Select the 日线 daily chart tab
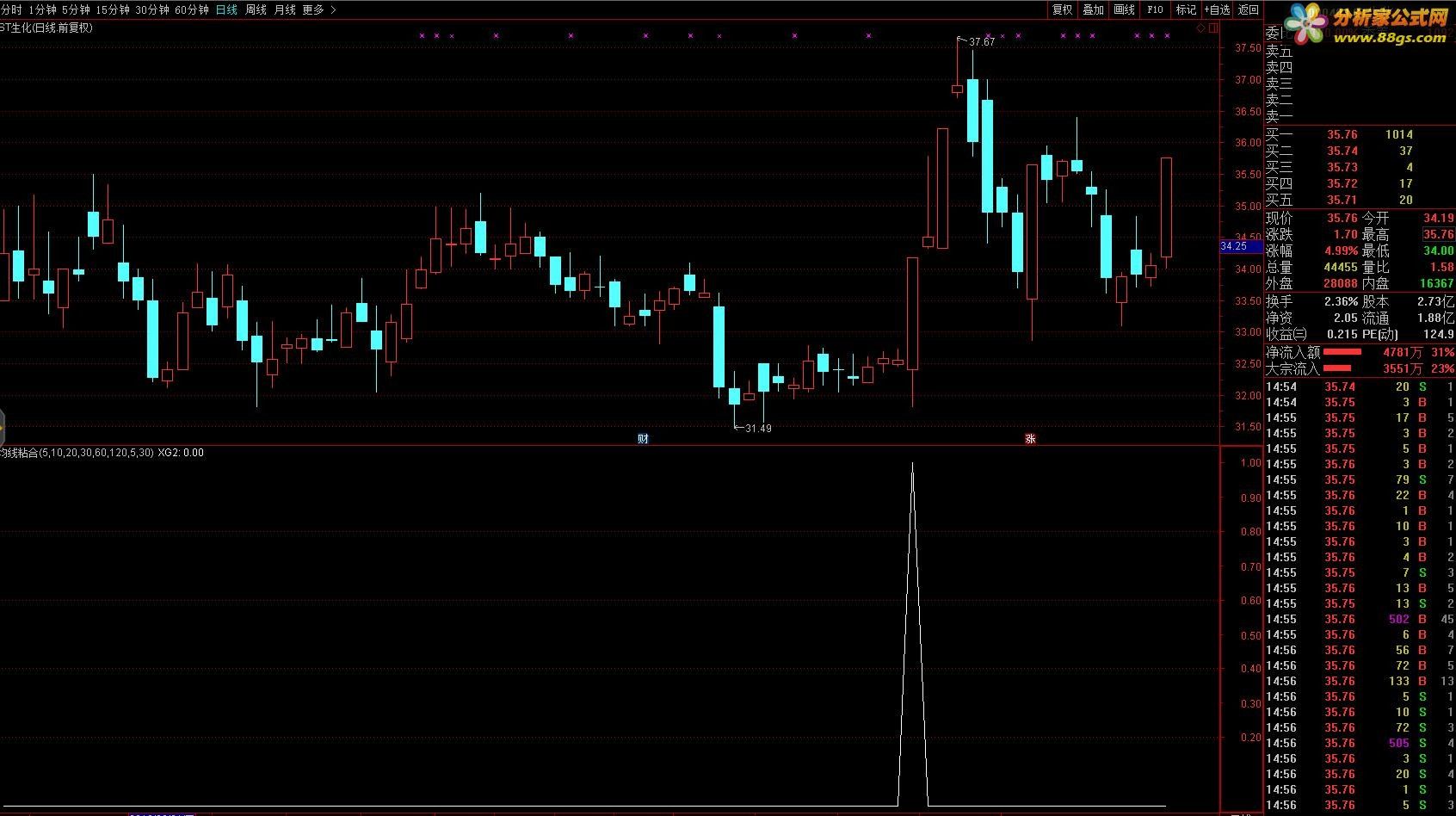 pos(226,9)
